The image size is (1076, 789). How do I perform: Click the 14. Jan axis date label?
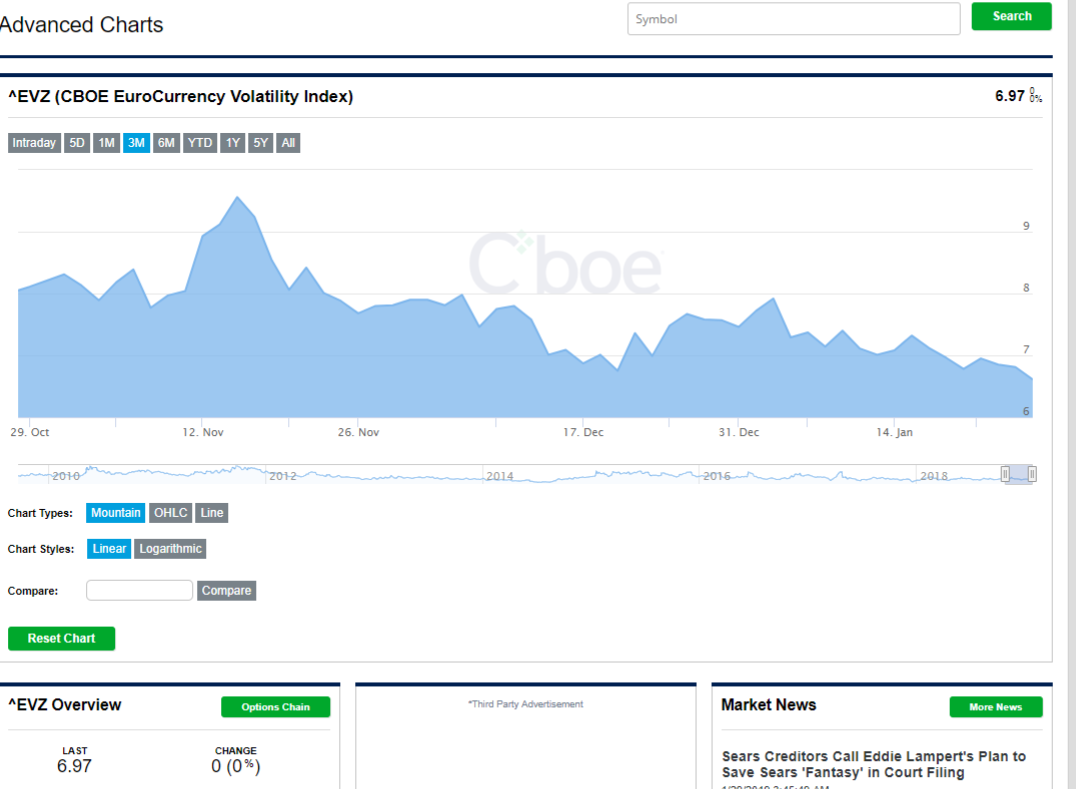[x=895, y=432]
